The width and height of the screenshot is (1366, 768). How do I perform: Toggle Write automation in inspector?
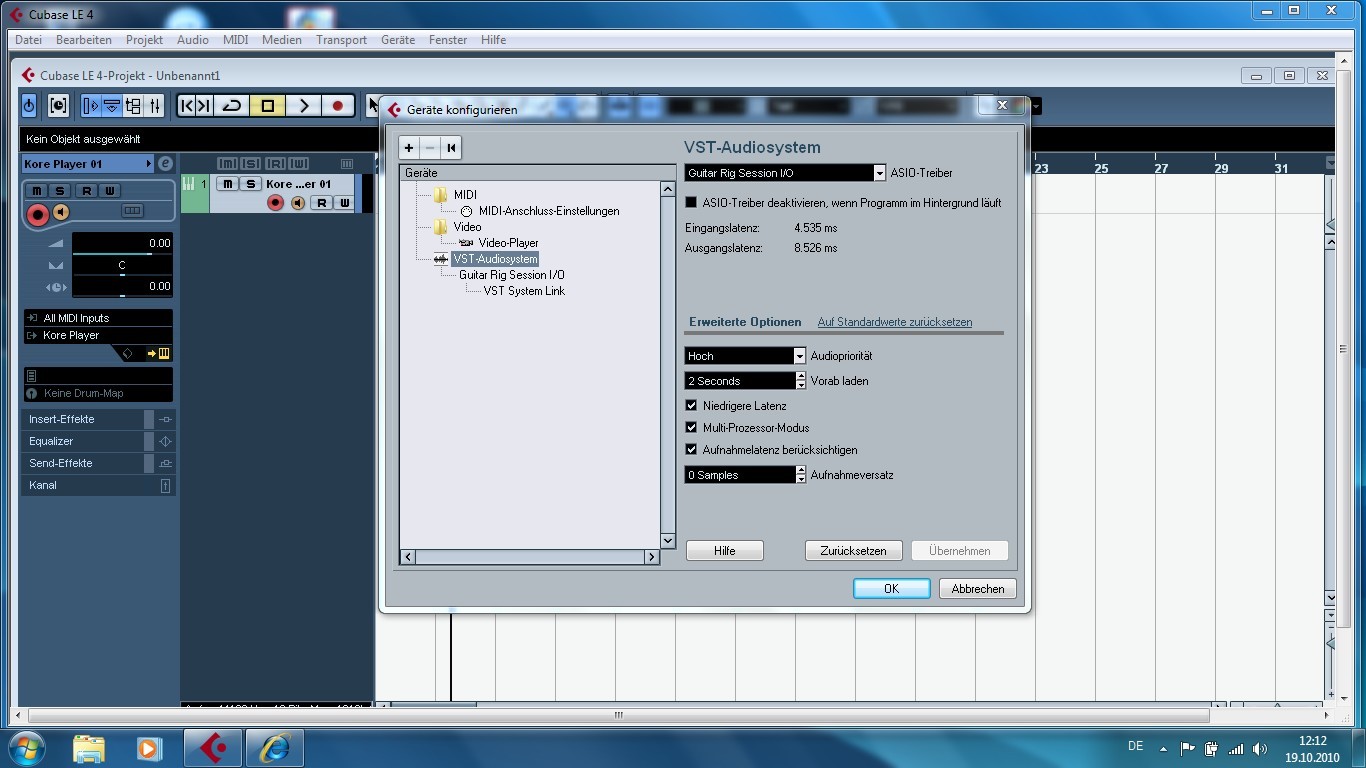pos(110,191)
